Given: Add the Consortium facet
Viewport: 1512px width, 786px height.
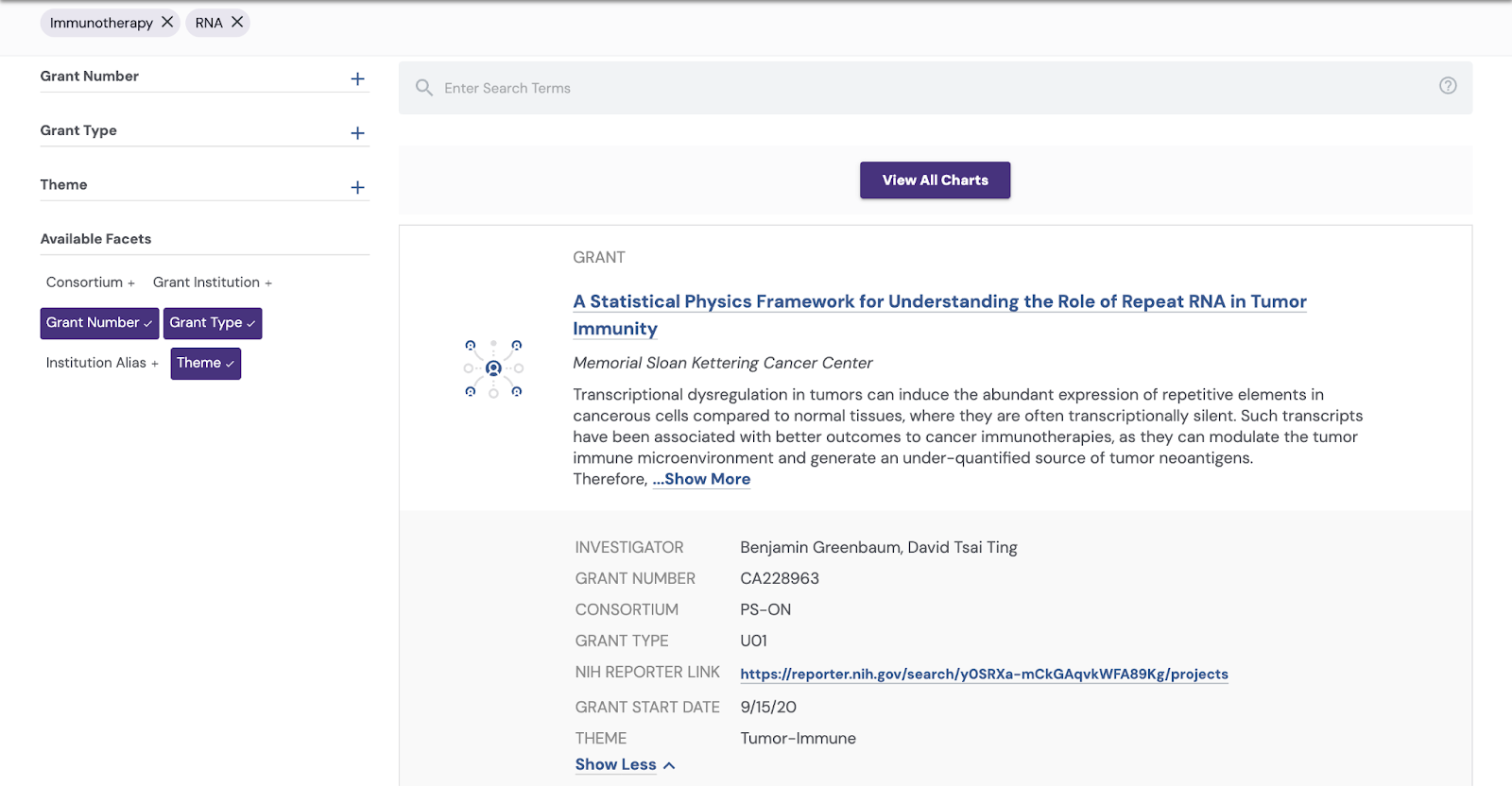Looking at the screenshot, I should point(91,282).
